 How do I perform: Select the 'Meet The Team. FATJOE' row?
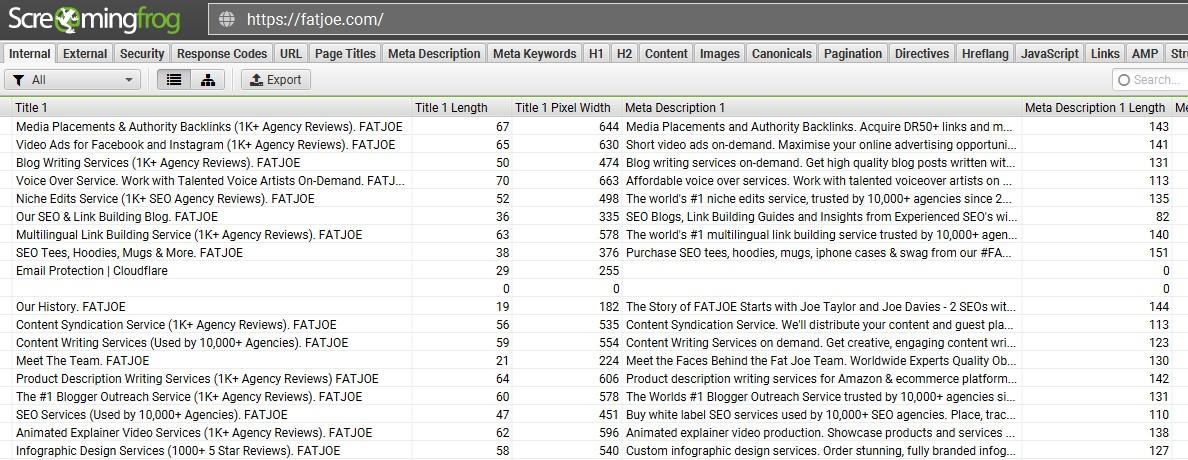click(x=83, y=361)
